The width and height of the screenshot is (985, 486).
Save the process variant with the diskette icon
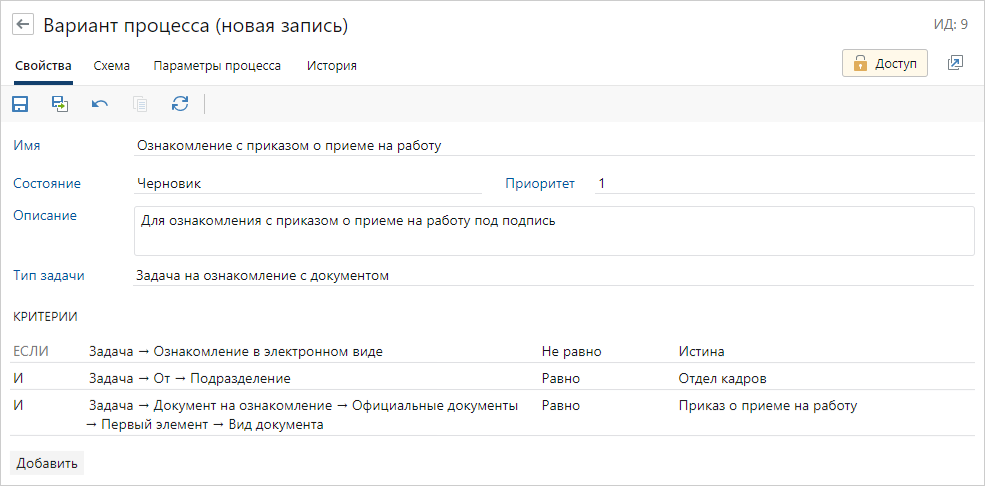click(x=20, y=103)
